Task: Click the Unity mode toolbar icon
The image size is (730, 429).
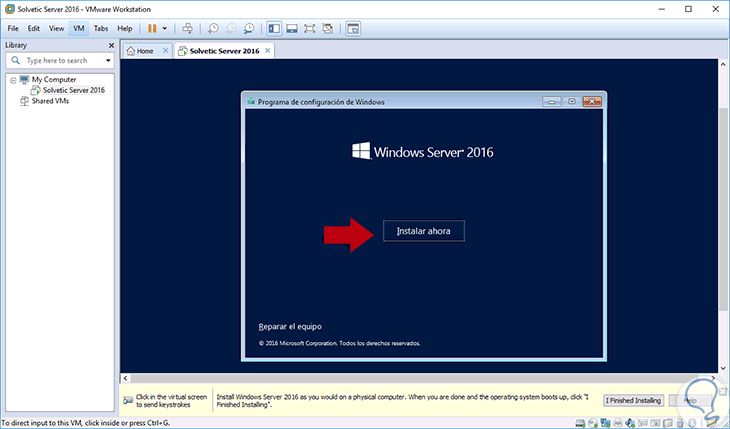Action: pos(328,28)
